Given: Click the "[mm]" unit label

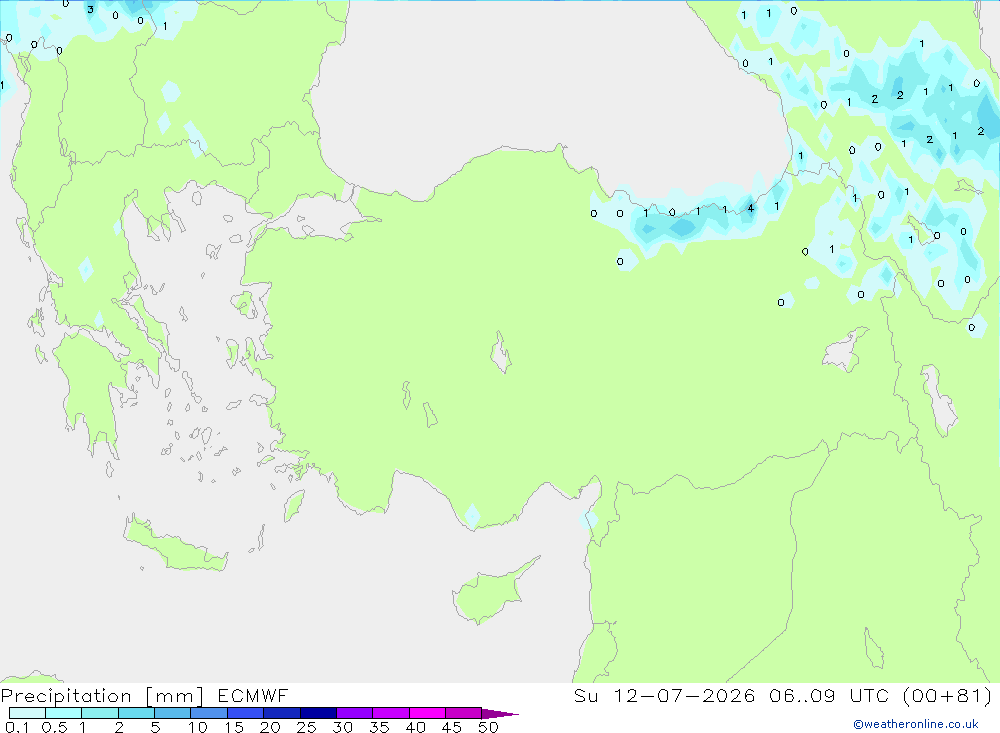Looking at the screenshot, I should (175, 696).
